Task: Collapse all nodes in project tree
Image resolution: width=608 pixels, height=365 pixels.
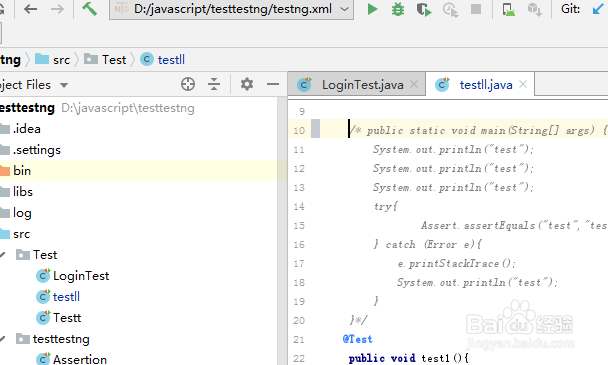Action: pos(214,84)
